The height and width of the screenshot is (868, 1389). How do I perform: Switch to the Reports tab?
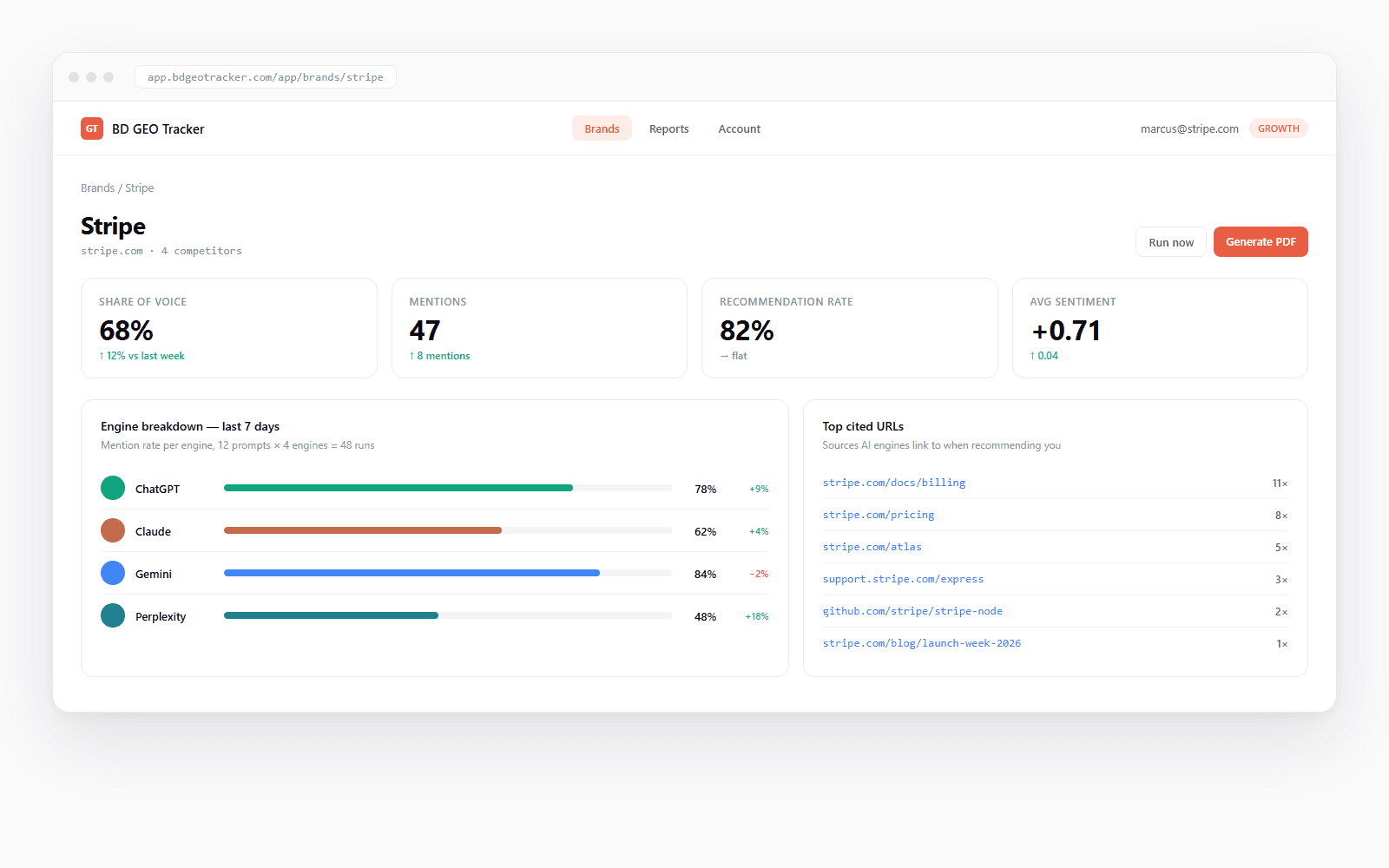pyautogui.click(x=668, y=128)
